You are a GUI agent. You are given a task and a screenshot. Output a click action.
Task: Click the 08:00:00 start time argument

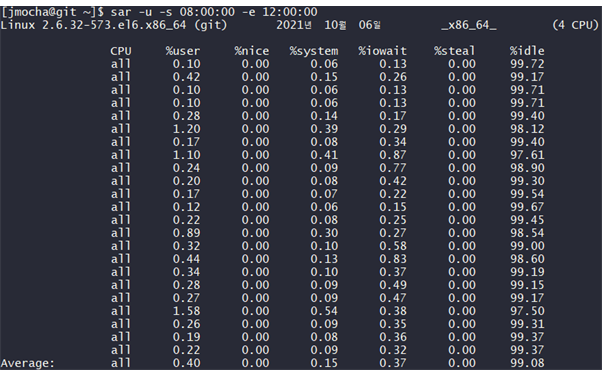point(207,12)
